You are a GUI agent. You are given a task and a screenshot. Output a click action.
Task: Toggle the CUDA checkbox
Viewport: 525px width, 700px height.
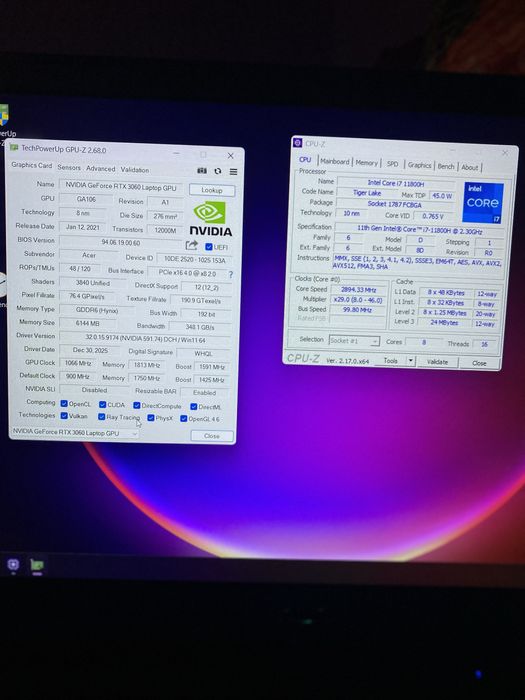point(103,404)
